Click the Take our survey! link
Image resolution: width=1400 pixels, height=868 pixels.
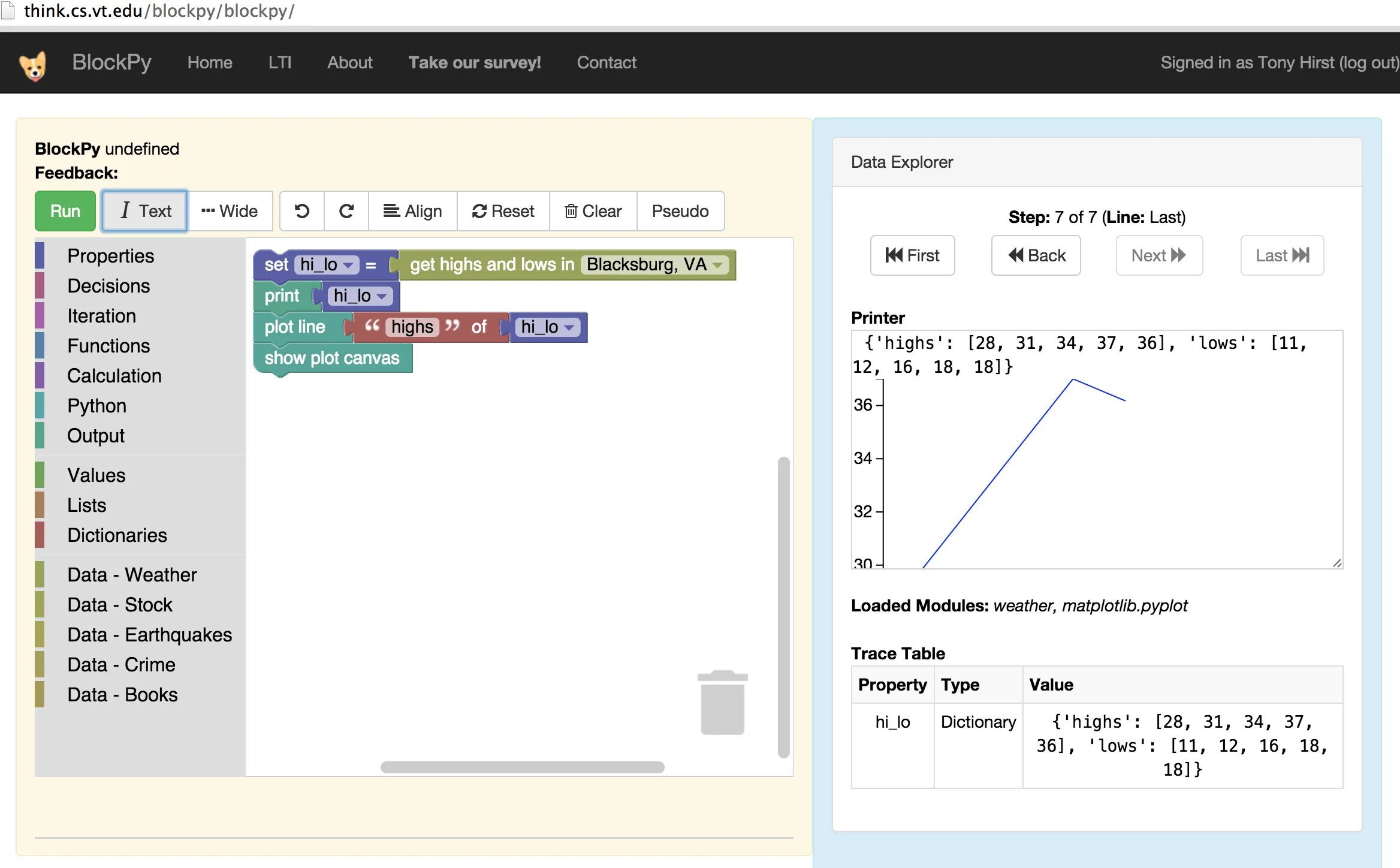click(x=474, y=62)
